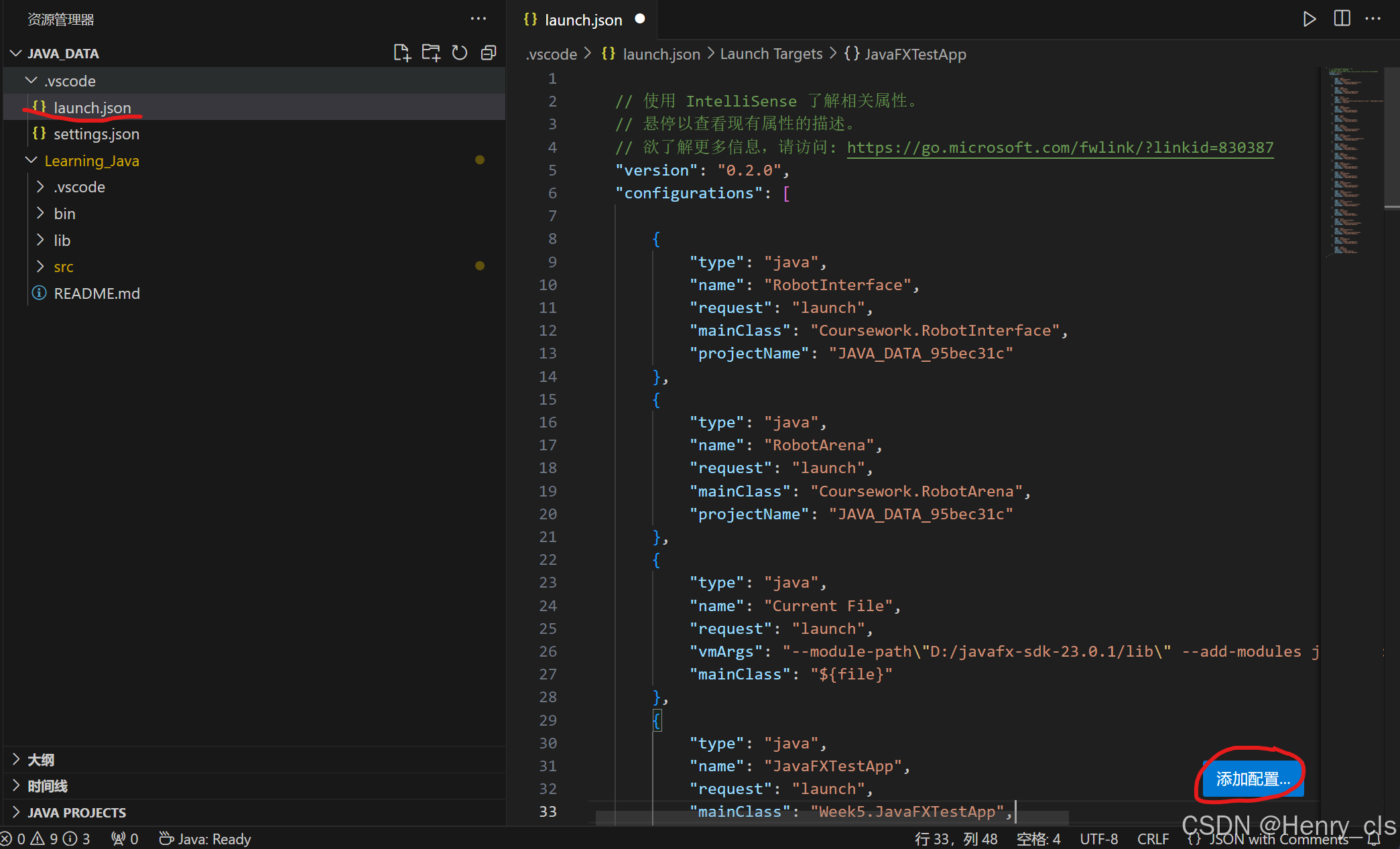Screen dimensions: 1400x849
Task: Switch to the launch.json editor tab
Action: [x=582, y=20]
